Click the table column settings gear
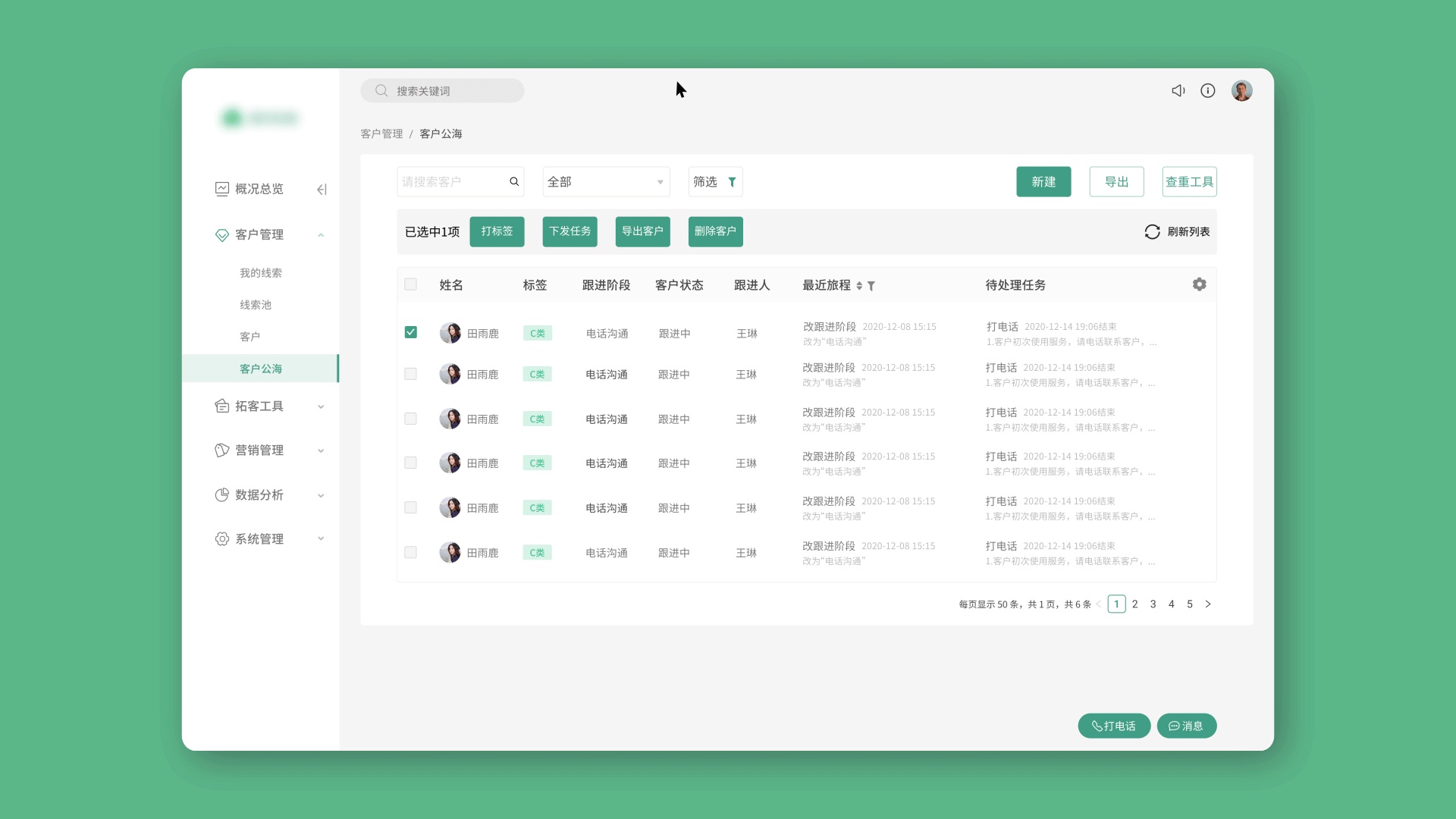The image size is (1456, 819). tap(1199, 284)
